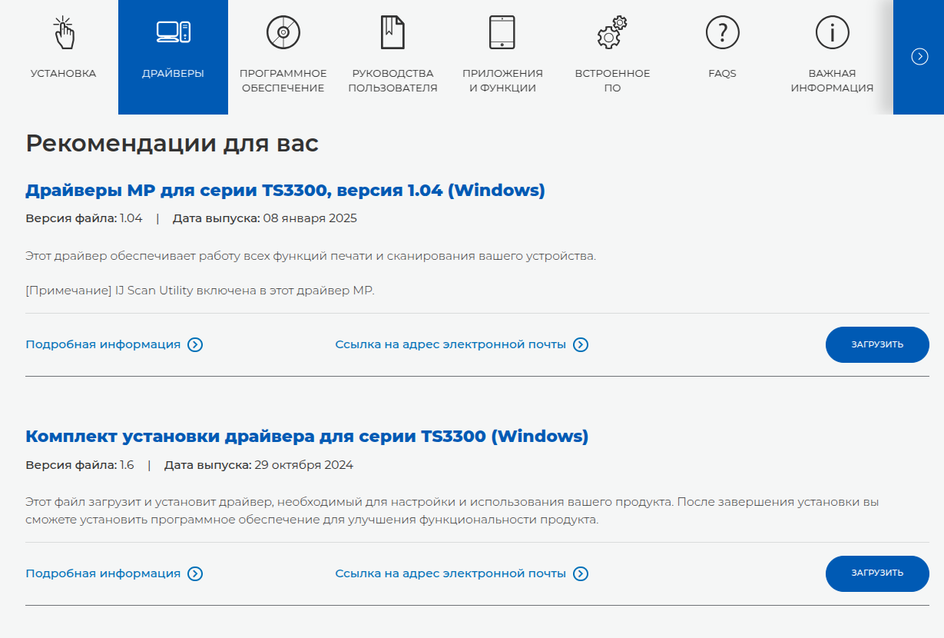Download the MP drivers version 1.04

coord(877,345)
